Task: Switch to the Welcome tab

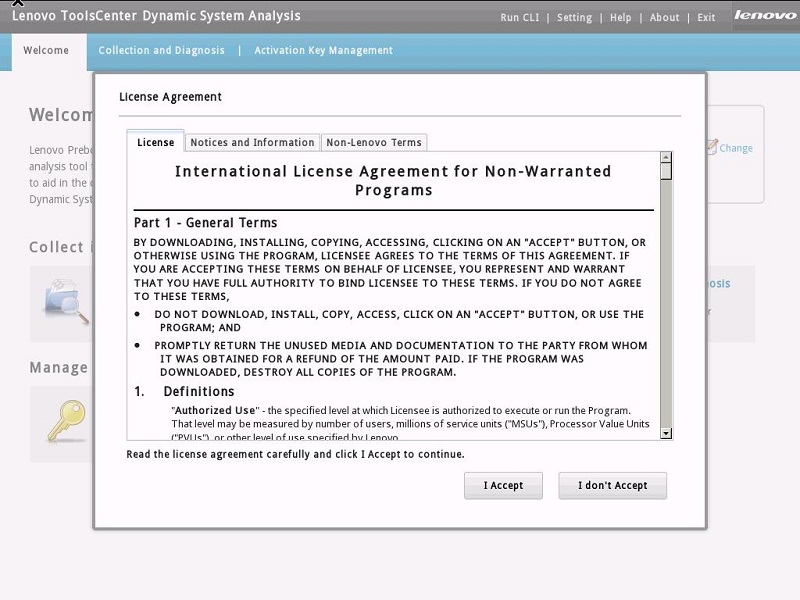Action: (46, 51)
